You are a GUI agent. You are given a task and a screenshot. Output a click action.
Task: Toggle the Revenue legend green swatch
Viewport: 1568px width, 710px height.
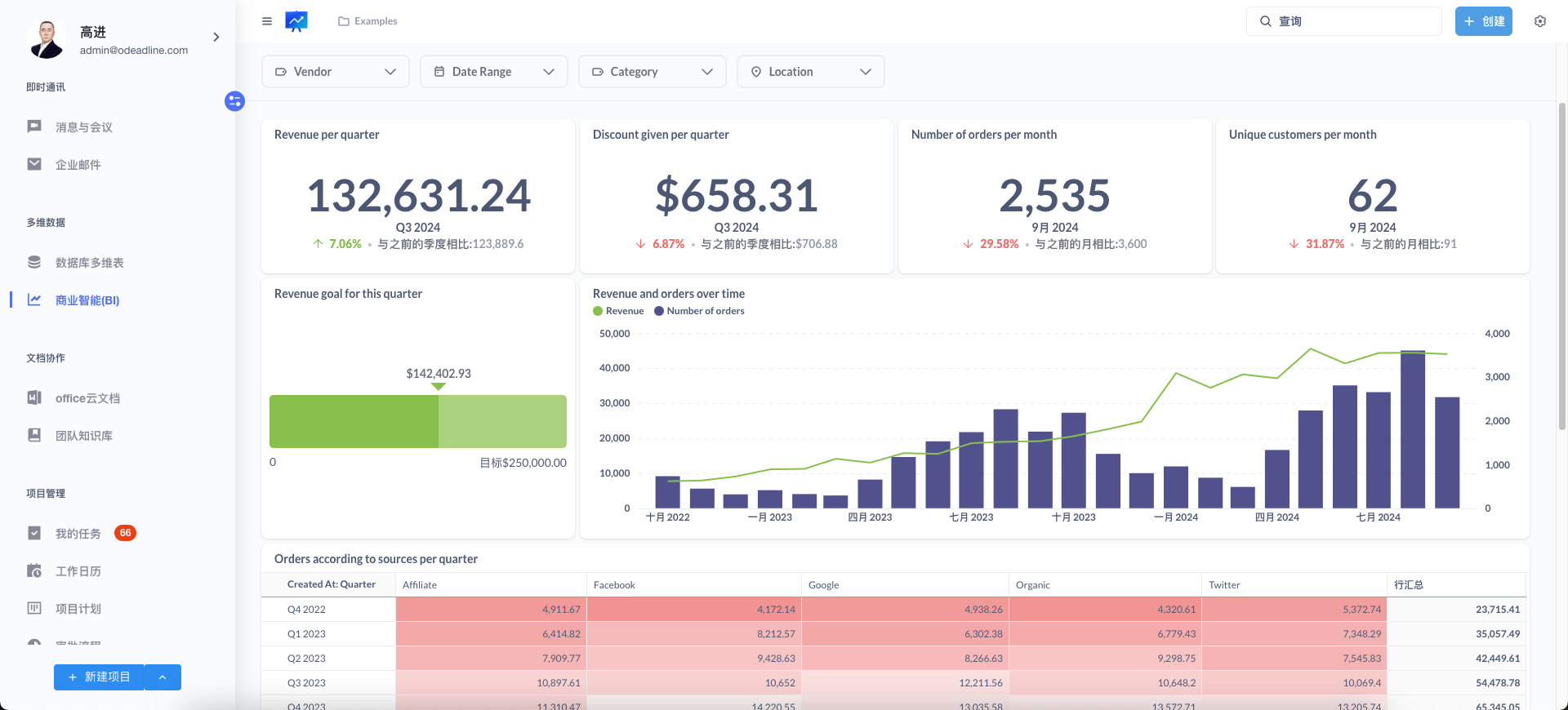[x=598, y=311]
